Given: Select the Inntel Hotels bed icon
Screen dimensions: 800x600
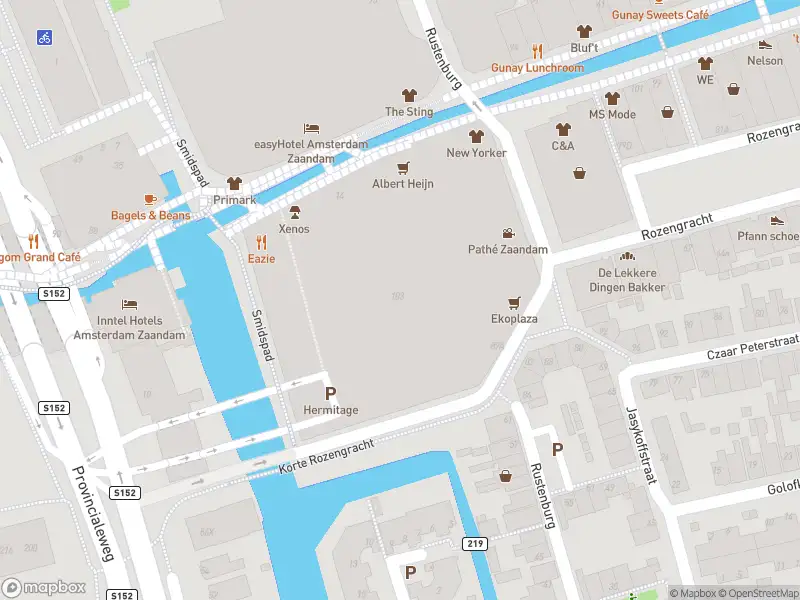Looking at the screenshot, I should point(129,305).
